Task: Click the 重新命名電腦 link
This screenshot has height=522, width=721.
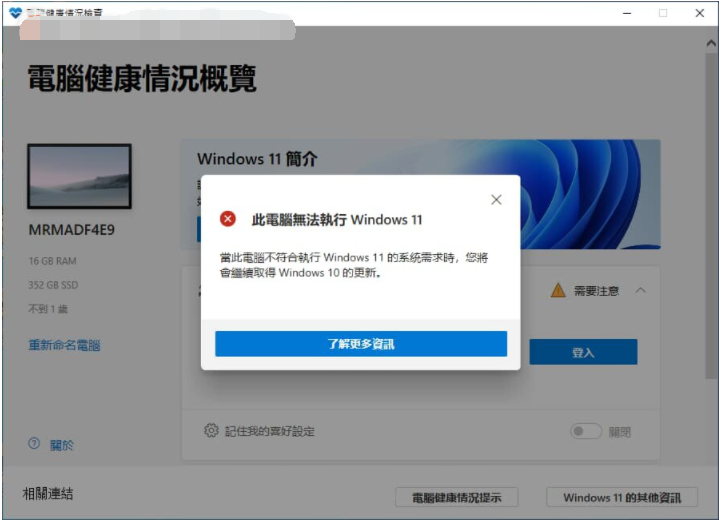Action: point(64,345)
